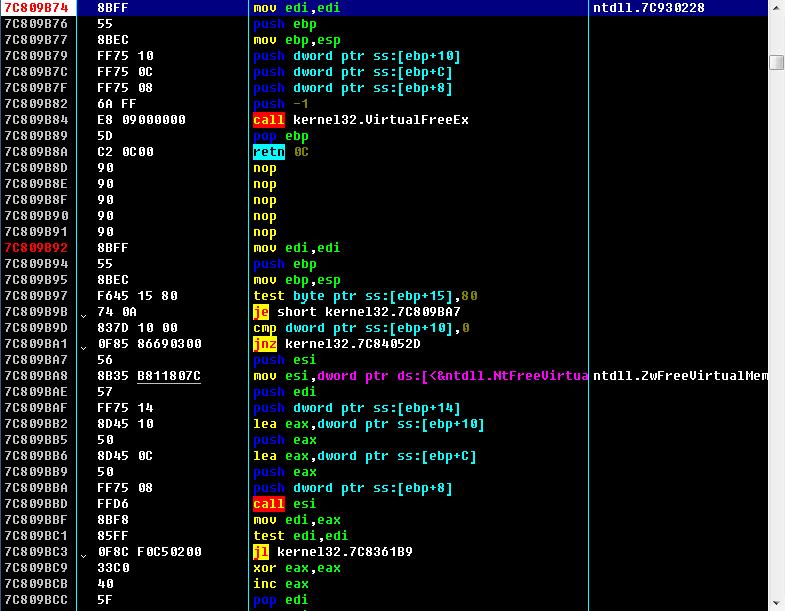Click the nop instruction at 7C809B90
This screenshot has width=785, height=611.
tap(264, 216)
